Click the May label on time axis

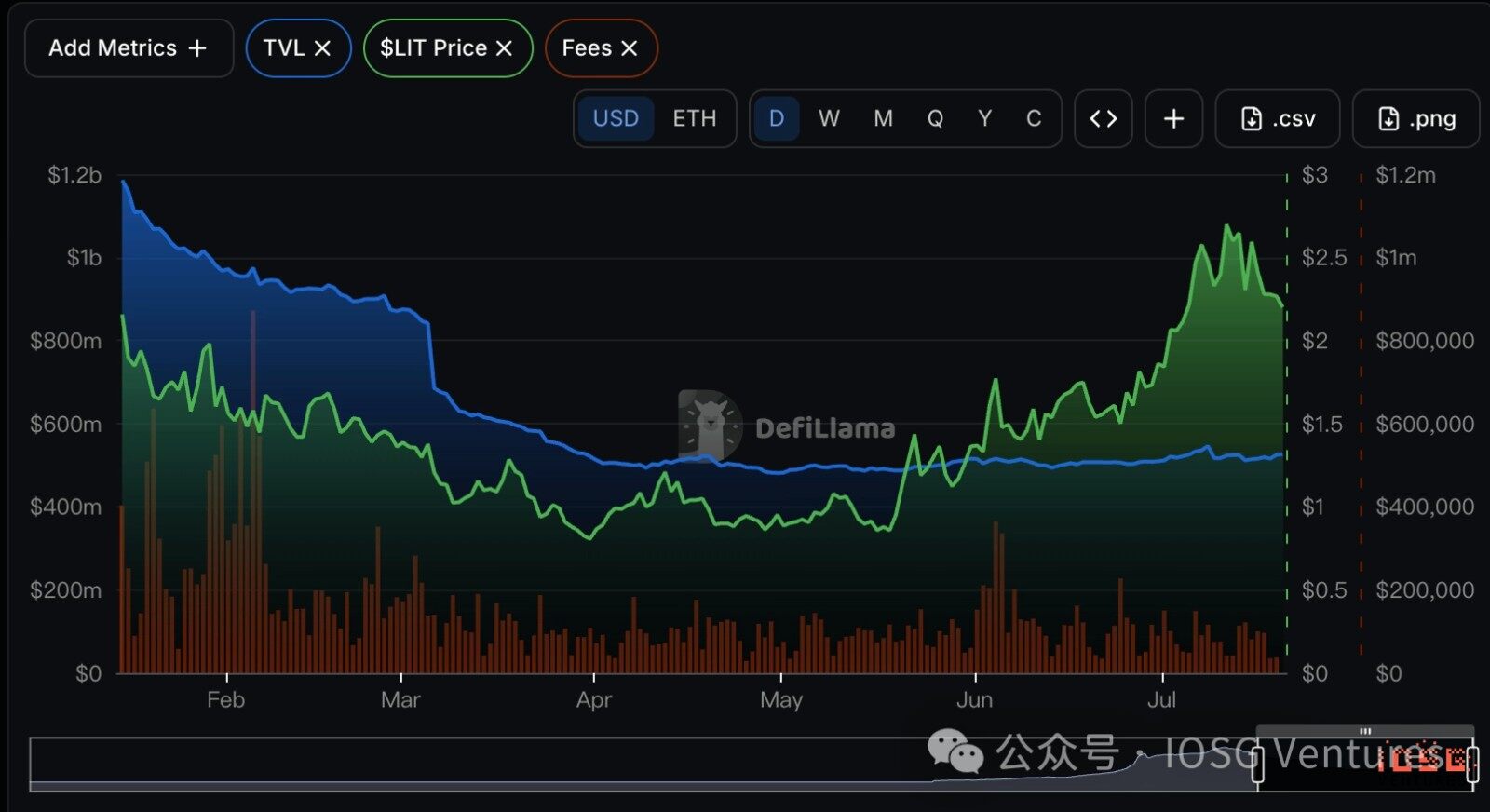point(781,700)
